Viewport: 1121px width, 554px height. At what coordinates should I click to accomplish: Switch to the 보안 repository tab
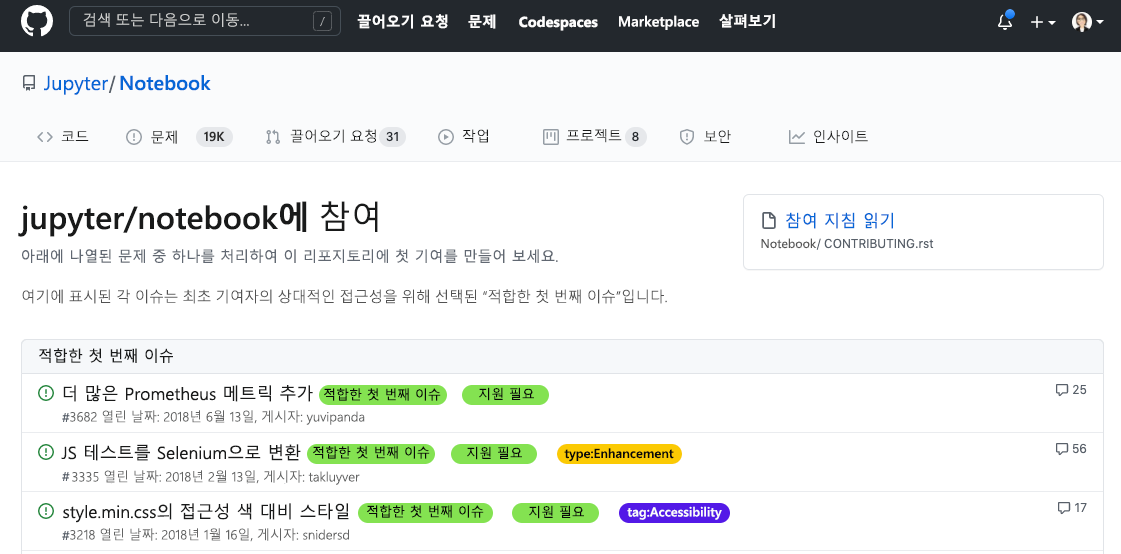pos(705,137)
